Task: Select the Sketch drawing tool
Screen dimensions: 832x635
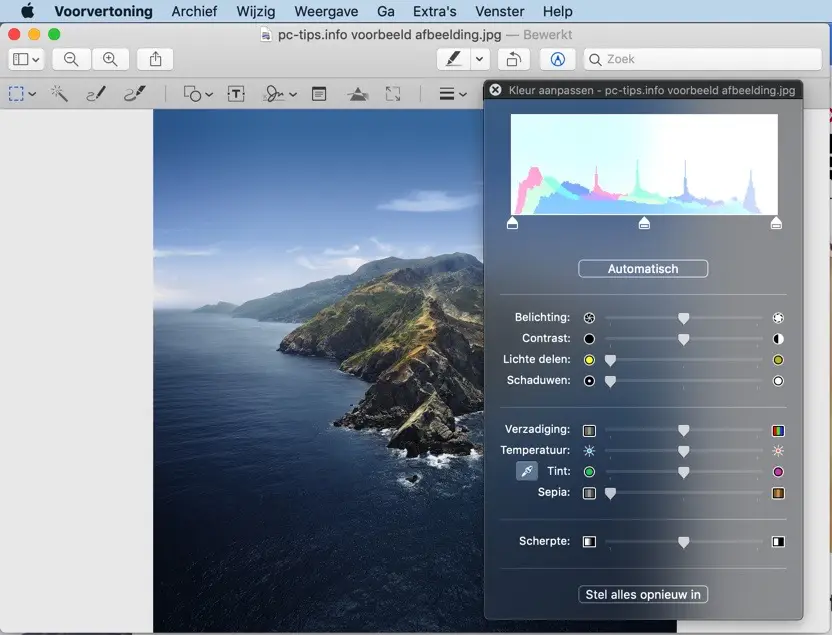Action: 96,94
